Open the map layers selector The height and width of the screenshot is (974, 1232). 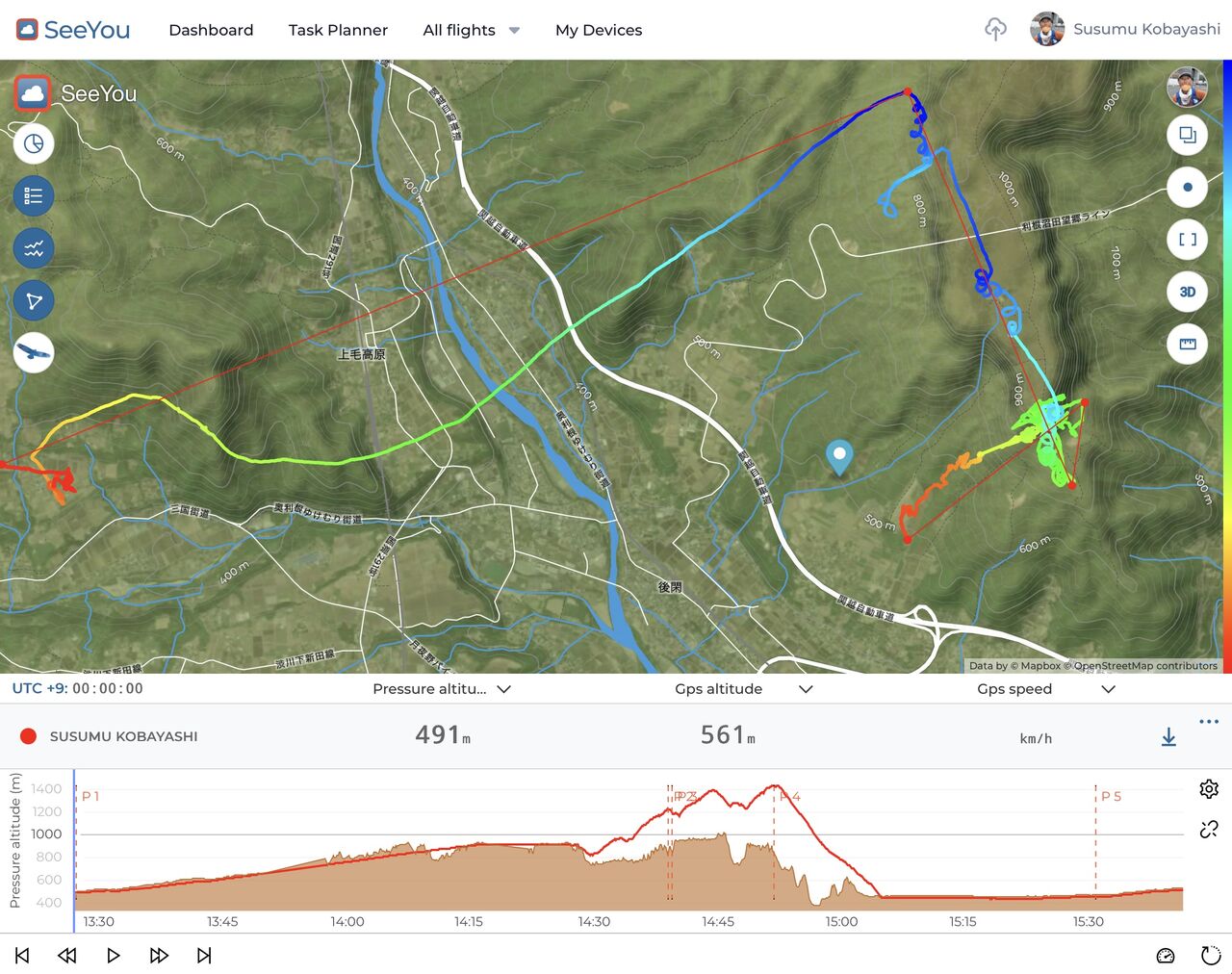[x=1187, y=135]
